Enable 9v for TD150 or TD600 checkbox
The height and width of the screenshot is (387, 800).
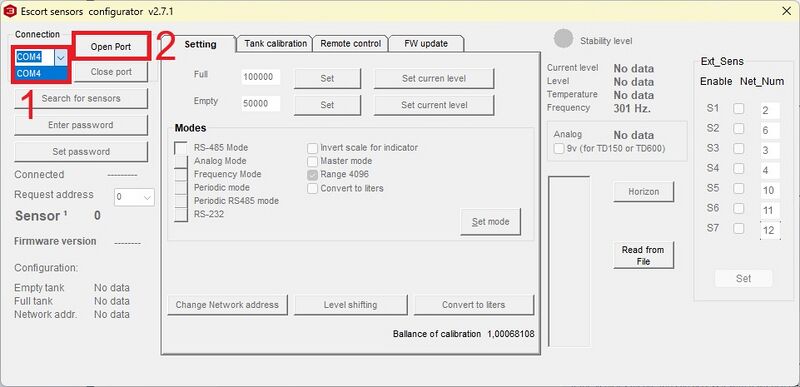[x=559, y=149]
